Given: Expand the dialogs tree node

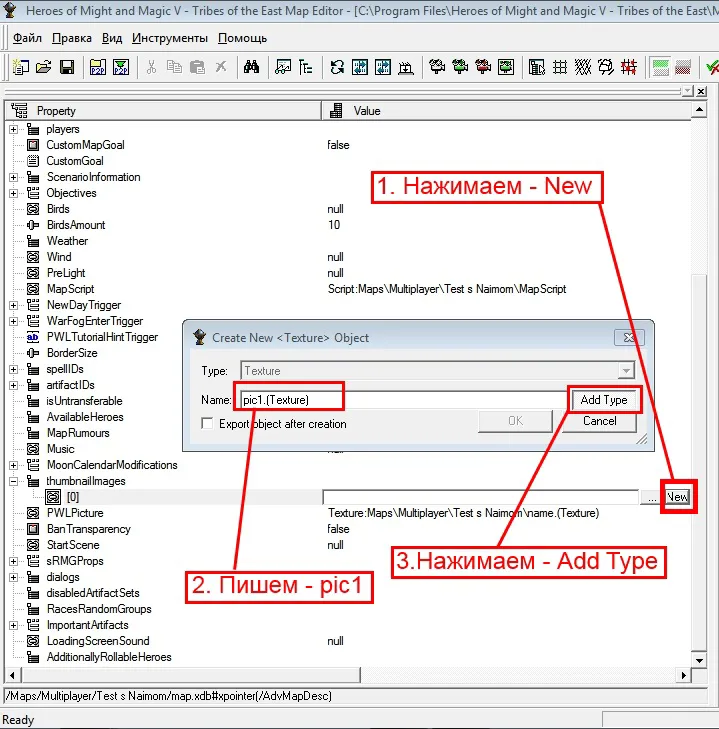Looking at the screenshot, I should pyautogui.click(x=13, y=577).
